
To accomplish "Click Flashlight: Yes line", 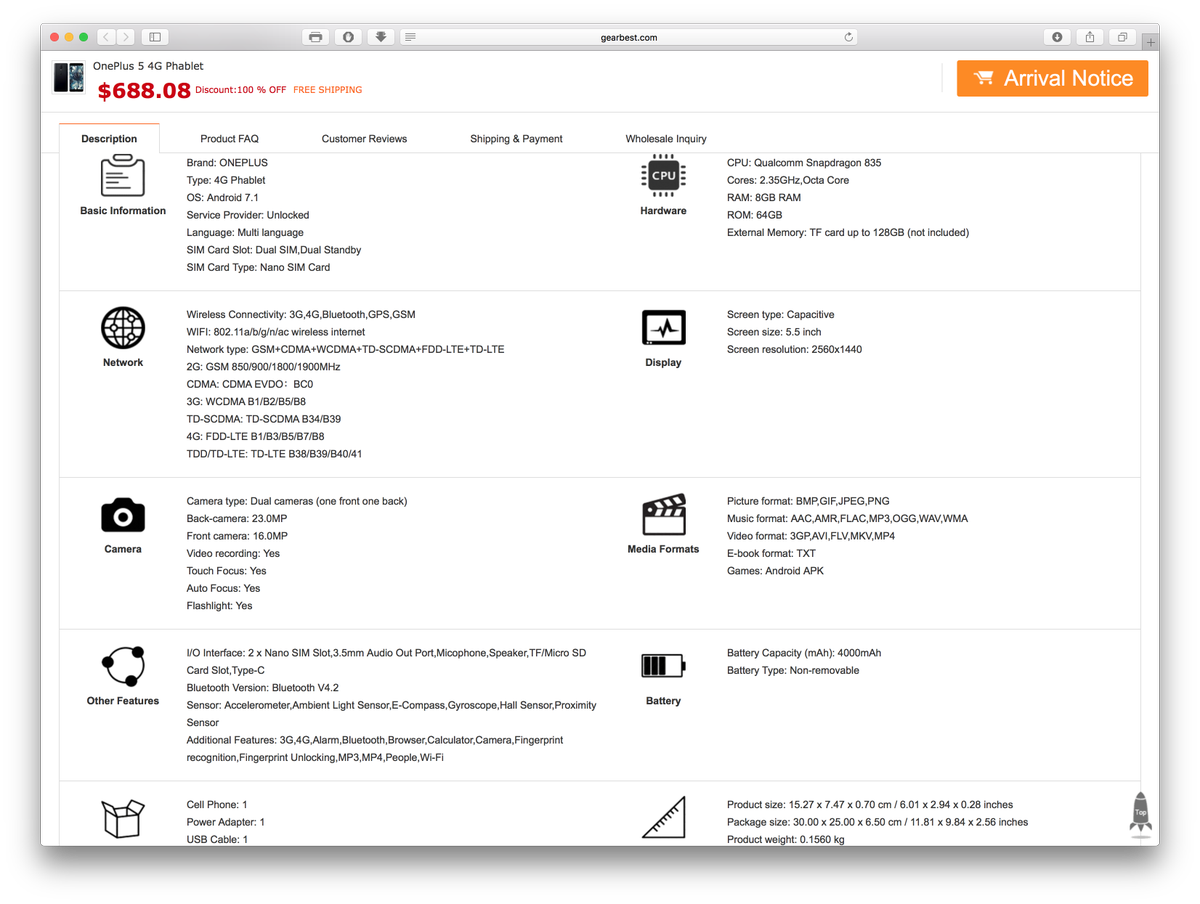I will point(219,606).
